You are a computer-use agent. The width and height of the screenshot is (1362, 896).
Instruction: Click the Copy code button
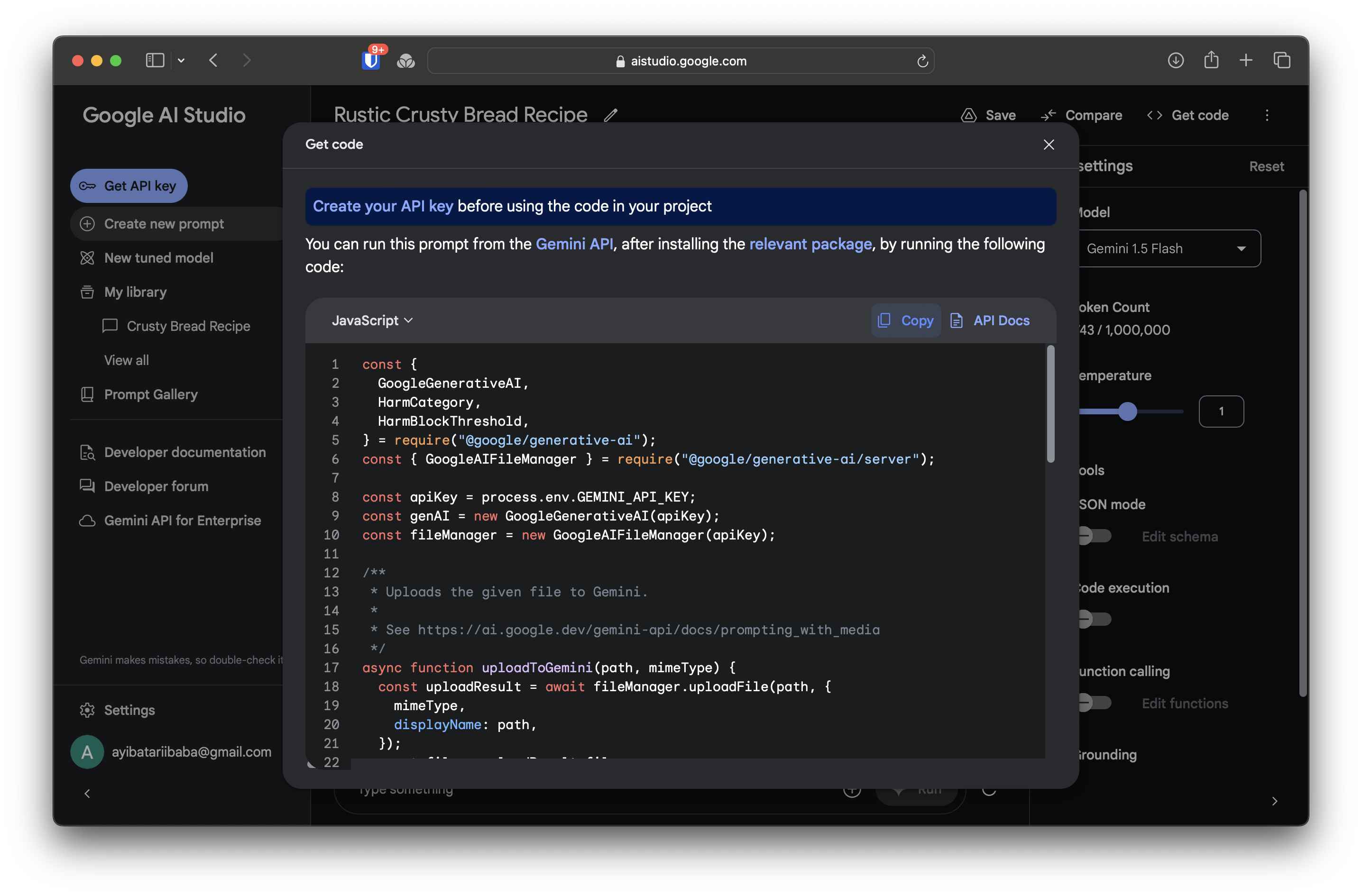[905, 320]
